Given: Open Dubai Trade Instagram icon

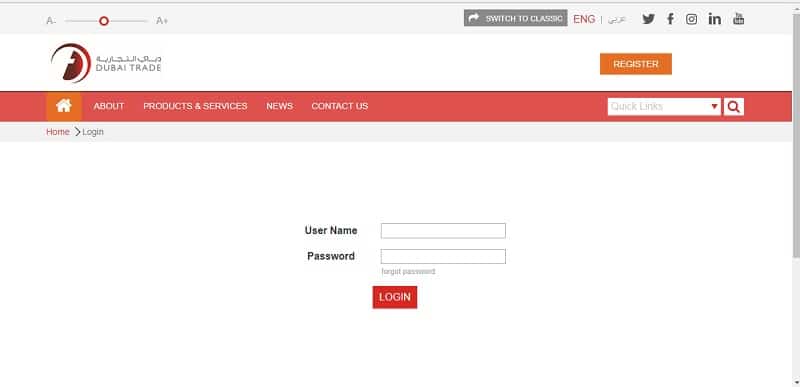Looking at the screenshot, I should coord(691,19).
